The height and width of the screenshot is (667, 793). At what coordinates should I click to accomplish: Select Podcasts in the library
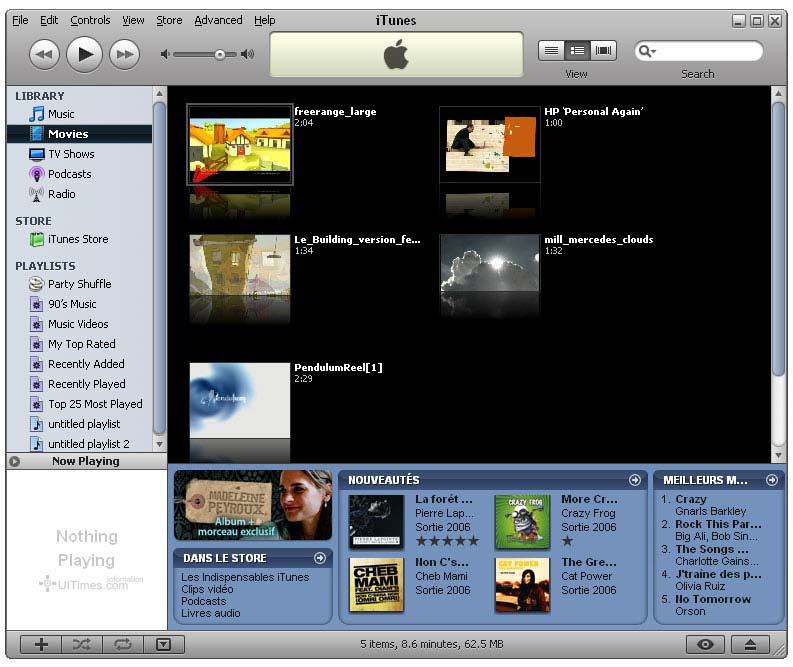pyautogui.click(x=69, y=174)
